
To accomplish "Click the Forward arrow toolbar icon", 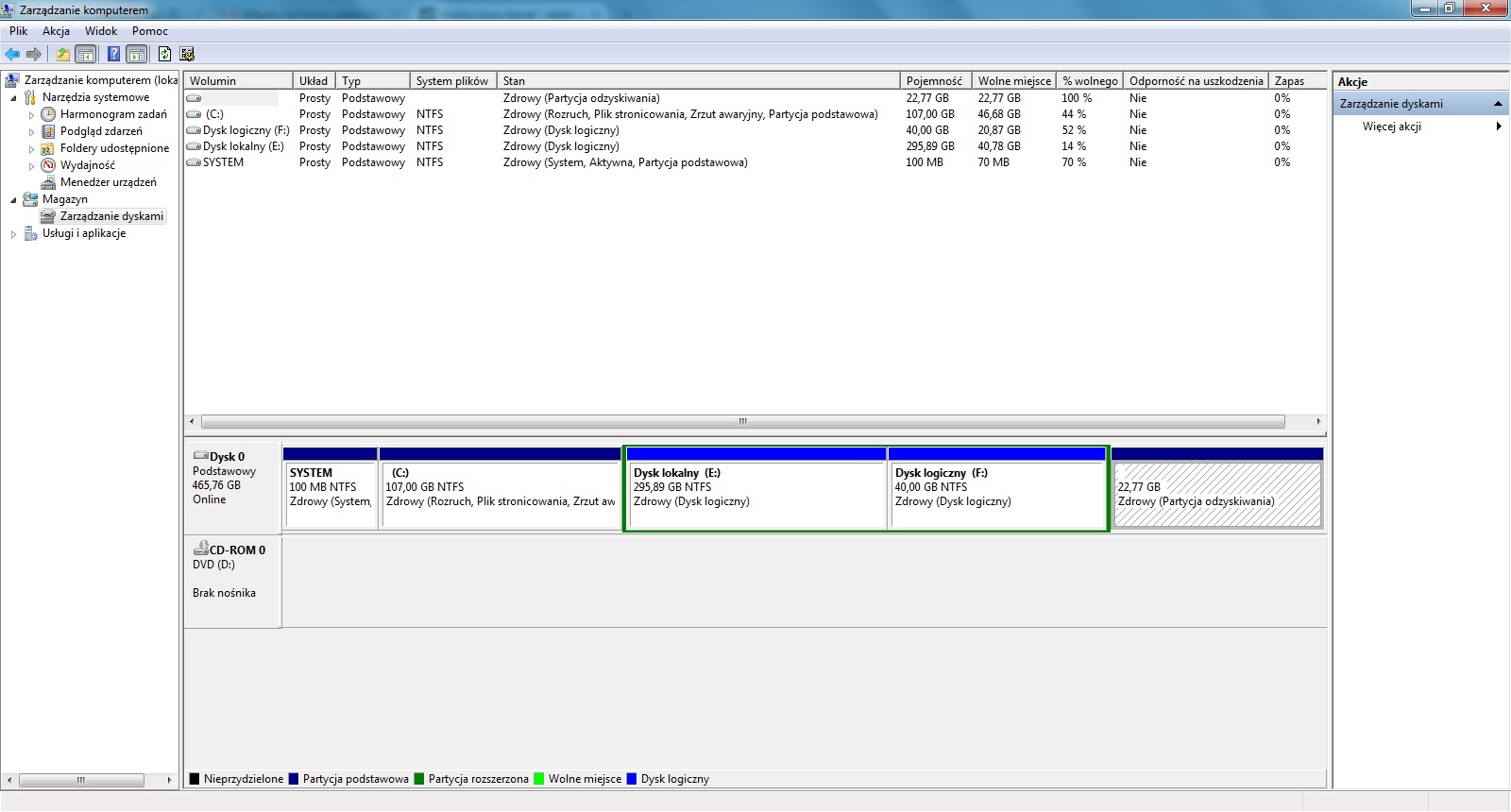I will (34, 54).
